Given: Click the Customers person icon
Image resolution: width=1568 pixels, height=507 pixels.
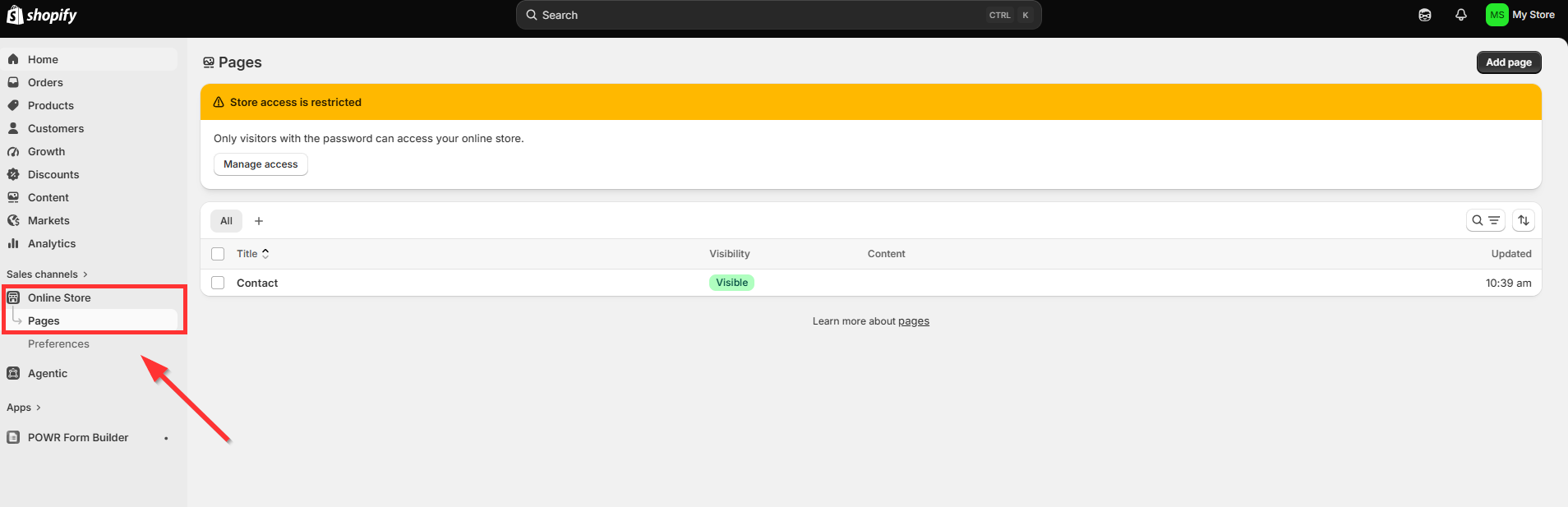Looking at the screenshot, I should tap(13, 128).
